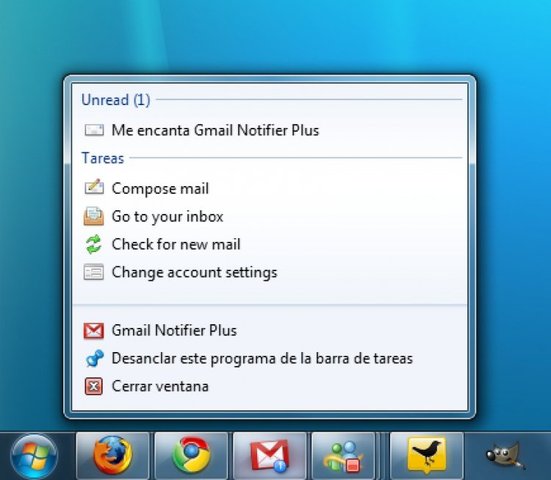Open the Windows Start orb
The height and width of the screenshot is (480, 551).
click(34, 456)
